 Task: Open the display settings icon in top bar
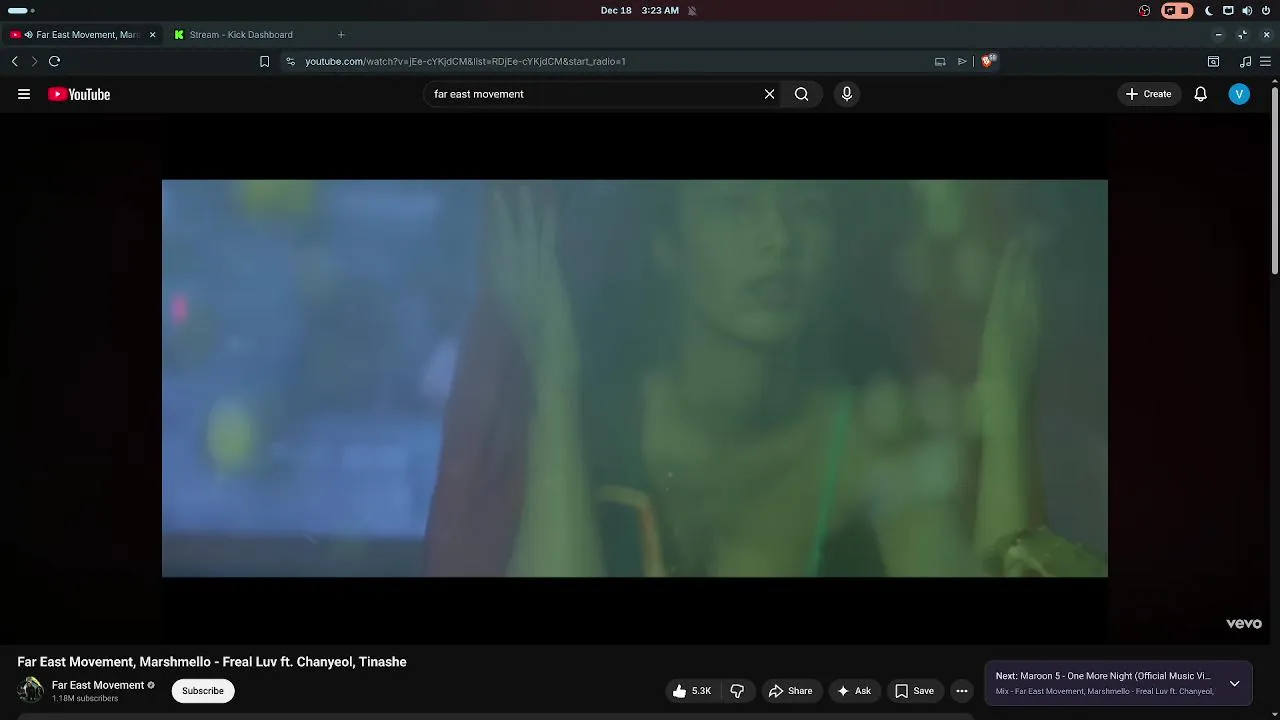point(1228,10)
